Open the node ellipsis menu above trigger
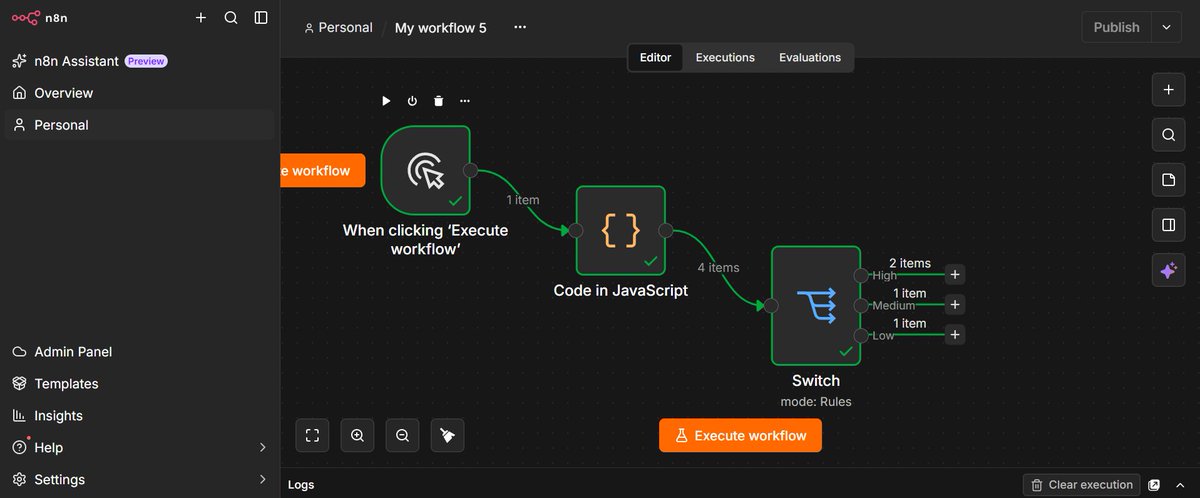This screenshot has height=498, width=1200. point(465,101)
